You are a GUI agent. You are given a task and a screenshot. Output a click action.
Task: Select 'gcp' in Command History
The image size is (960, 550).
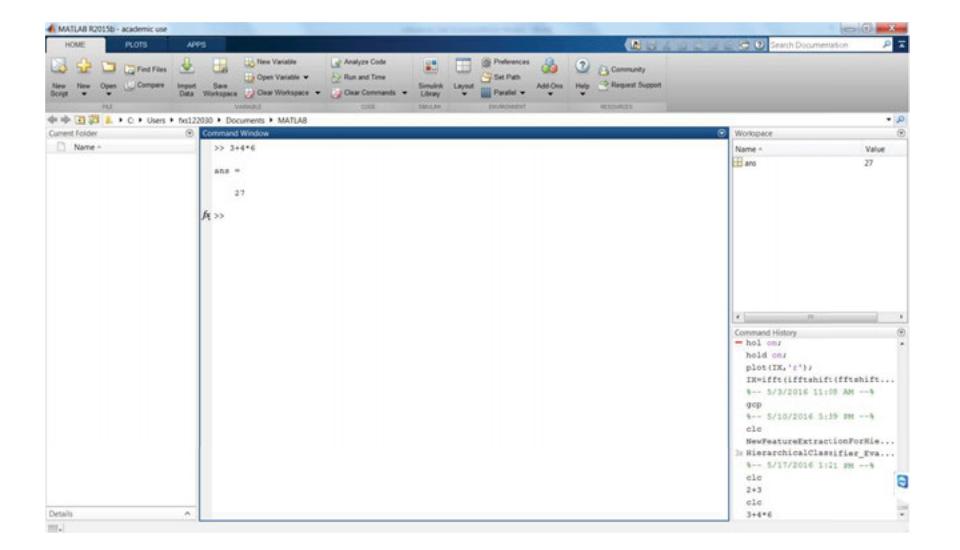754,404
